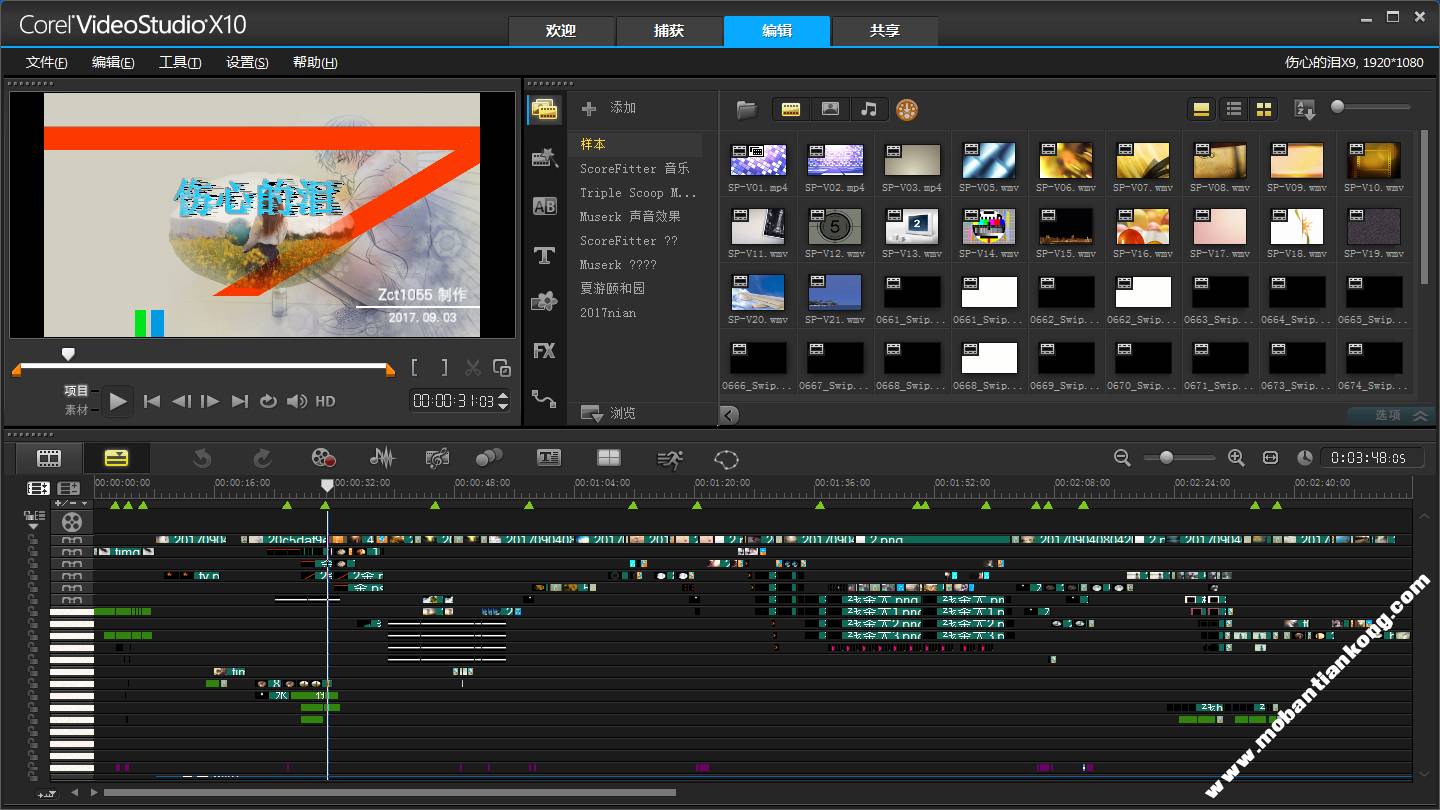Screen dimensions: 1440x810
Task: Open the Media library panel icon
Action: tap(545, 109)
